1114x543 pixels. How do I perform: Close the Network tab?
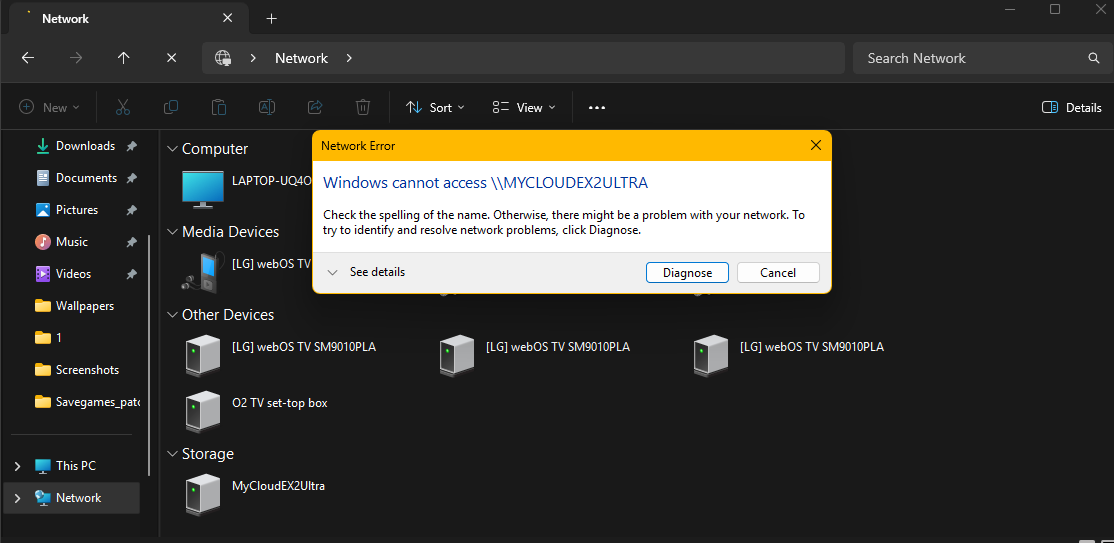click(227, 18)
